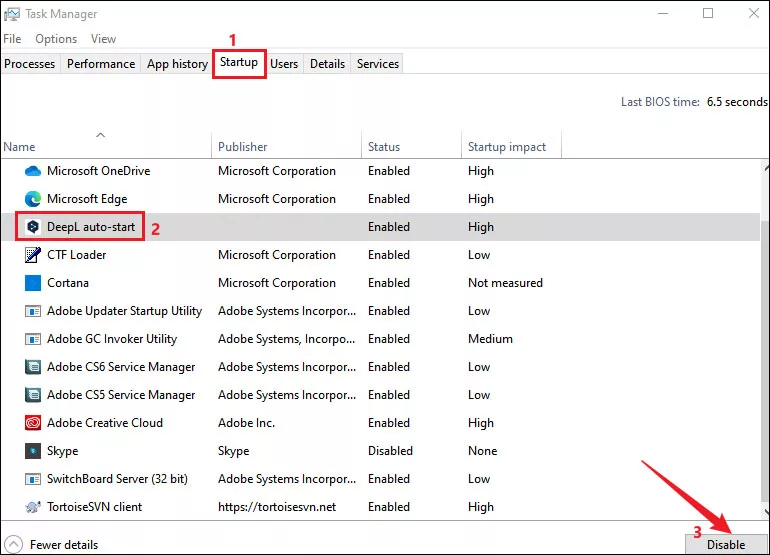Open the Options menu
This screenshot has width=770, height=555.
[56, 39]
